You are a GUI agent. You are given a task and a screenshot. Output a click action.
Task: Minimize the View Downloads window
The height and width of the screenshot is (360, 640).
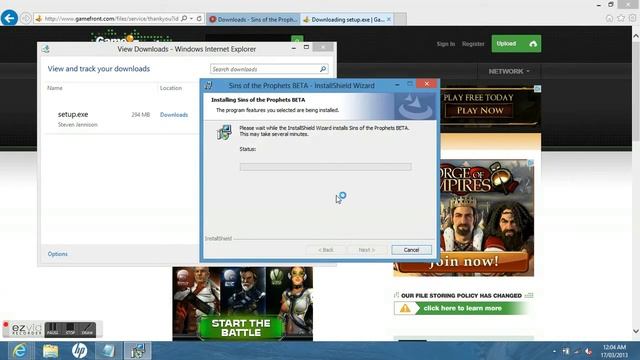coord(293,48)
